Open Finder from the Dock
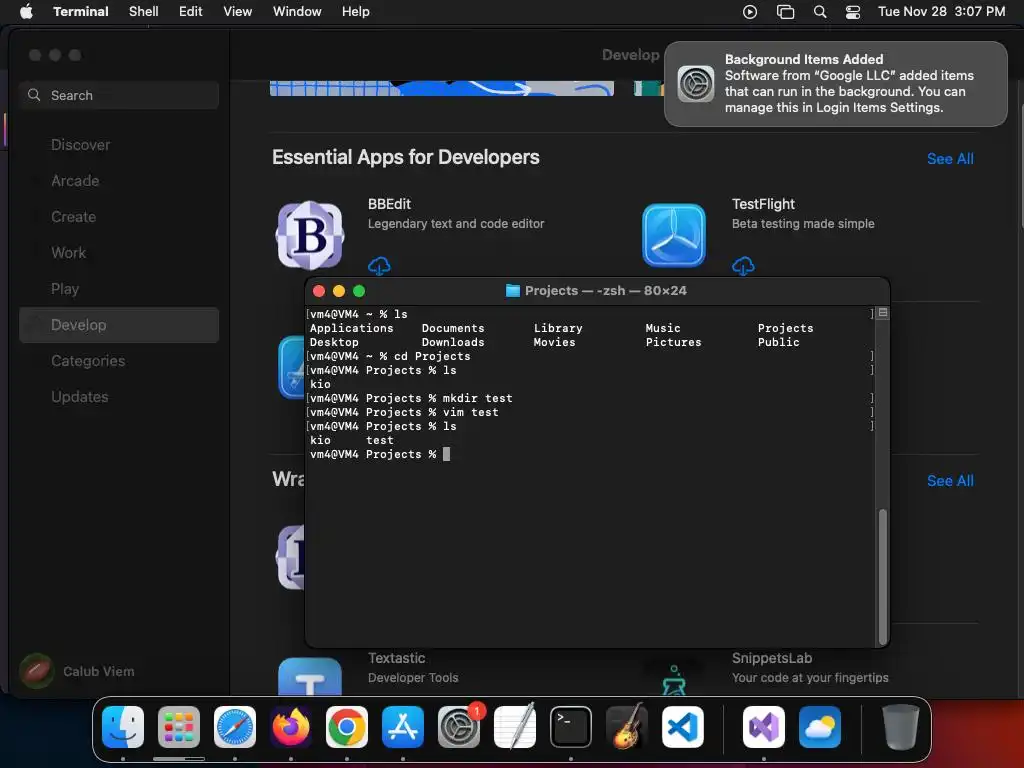The image size is (1024, 768). click(123, 727)
